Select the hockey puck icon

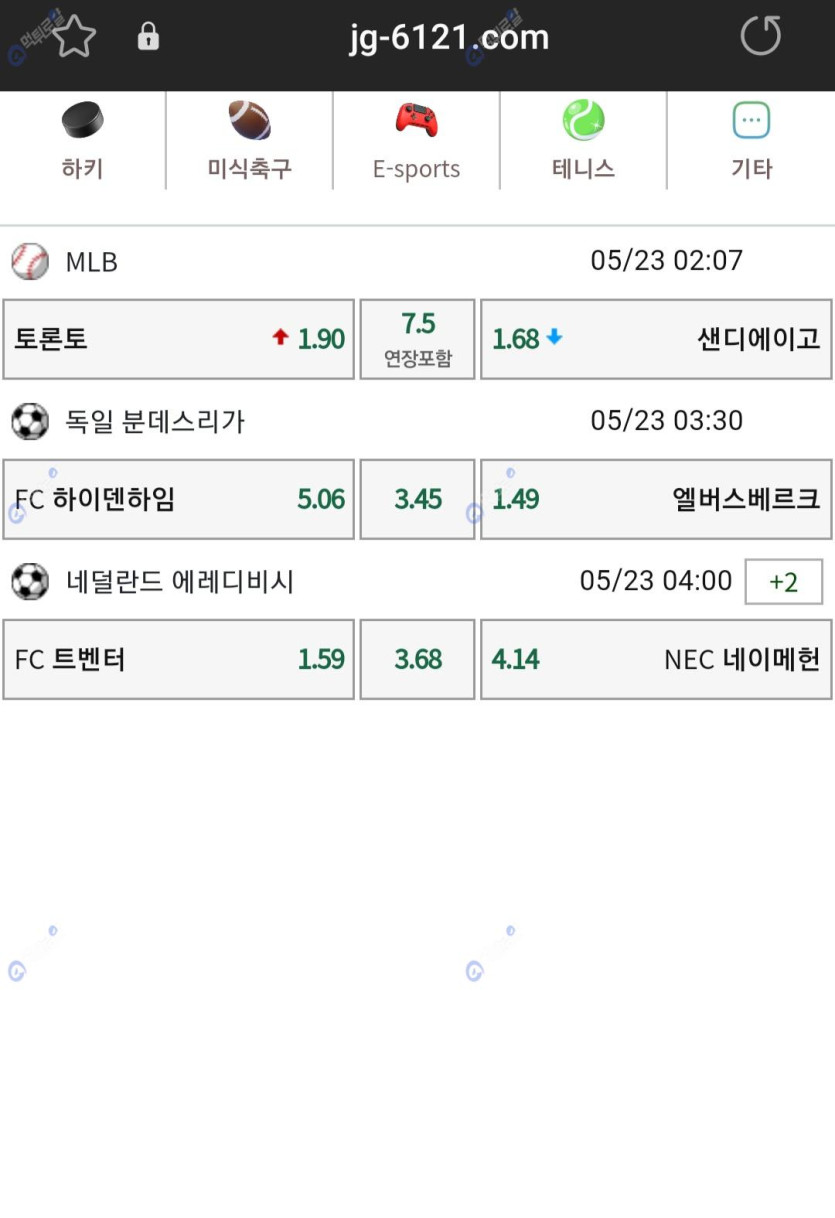coord(82,122)
